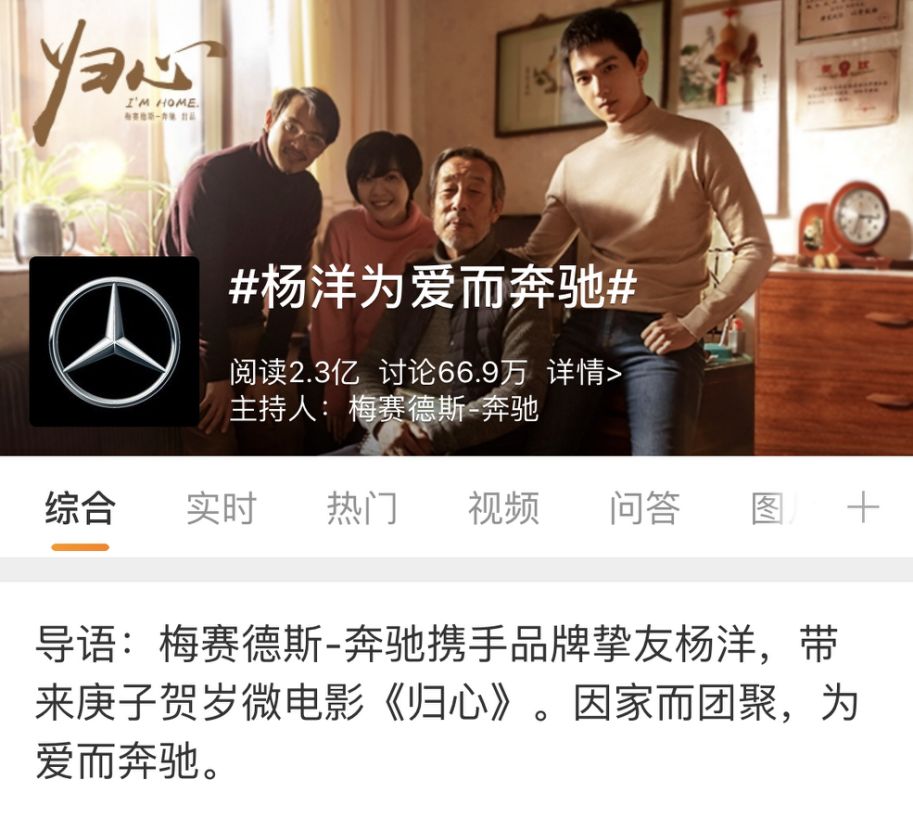This screenshot has height=818, width=913.
Task: Select the 综合 tab
Action: pos(80,508)
